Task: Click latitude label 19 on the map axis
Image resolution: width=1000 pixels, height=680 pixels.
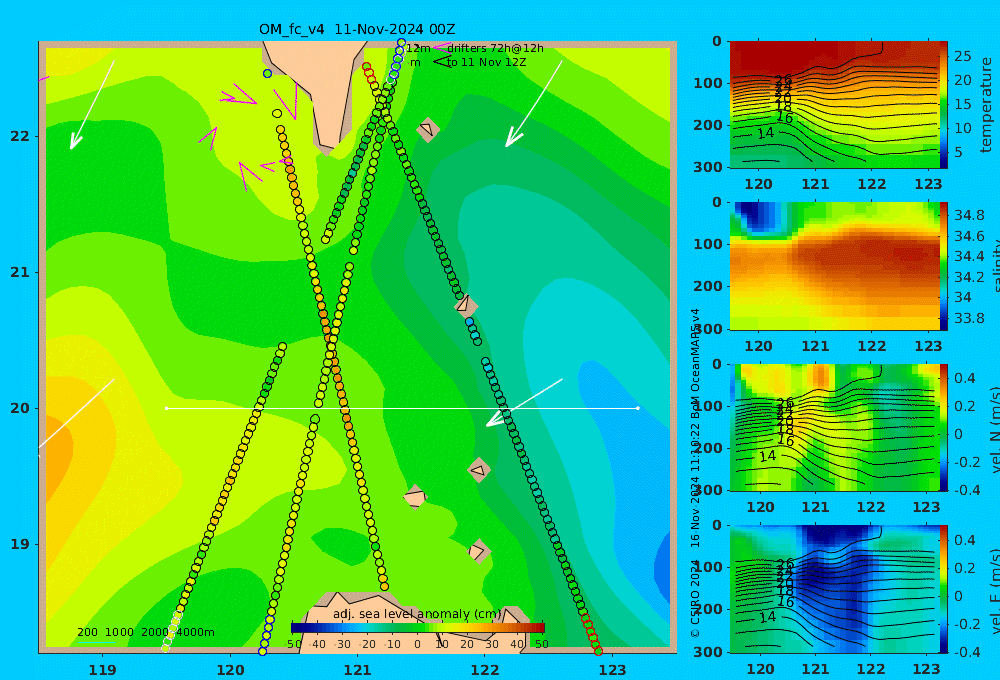Action: click(x=20, y=544)
